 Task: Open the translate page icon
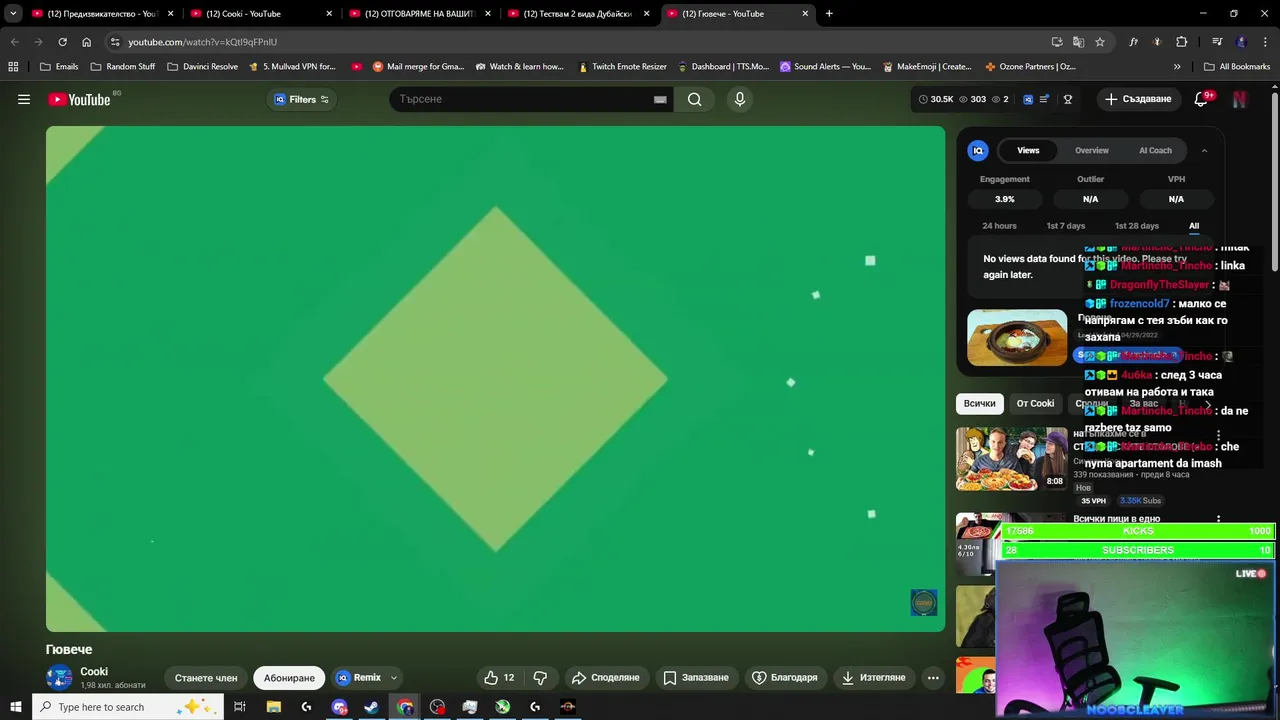1078,42
